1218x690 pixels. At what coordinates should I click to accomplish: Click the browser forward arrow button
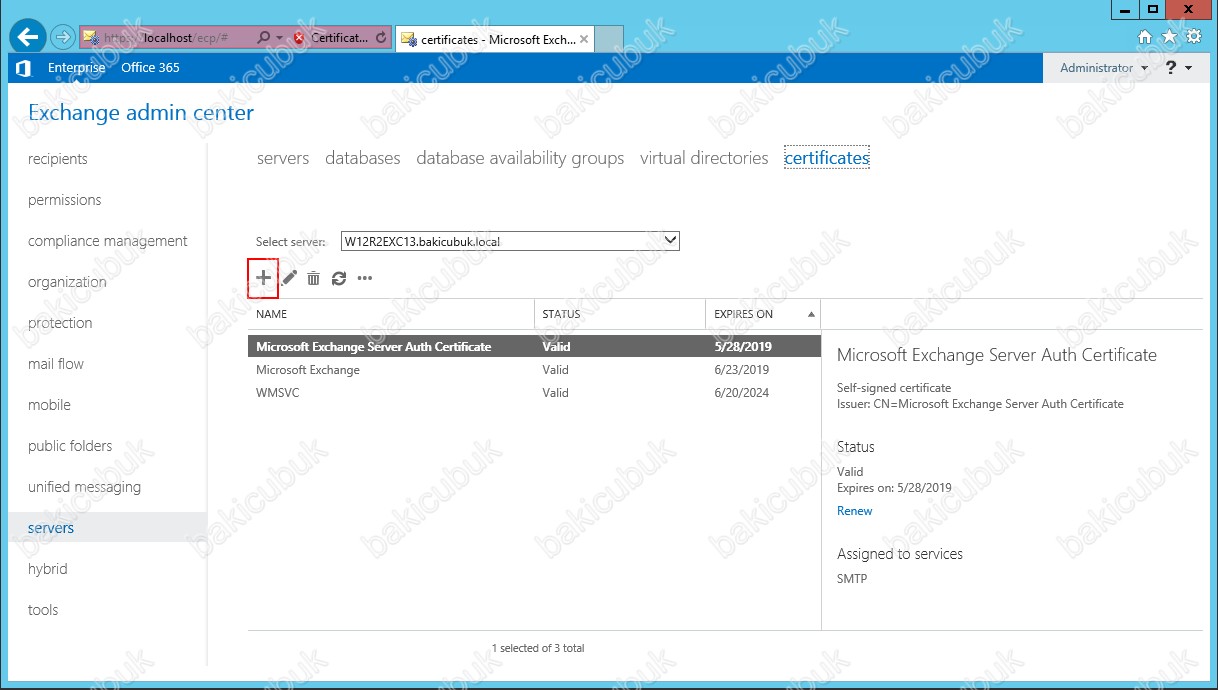tap(62, 38)
